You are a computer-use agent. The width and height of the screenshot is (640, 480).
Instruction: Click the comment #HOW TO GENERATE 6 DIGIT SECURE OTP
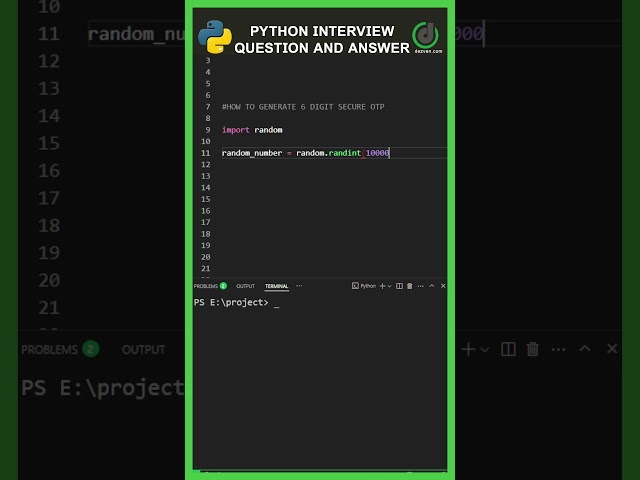click(x=303, y=107)
